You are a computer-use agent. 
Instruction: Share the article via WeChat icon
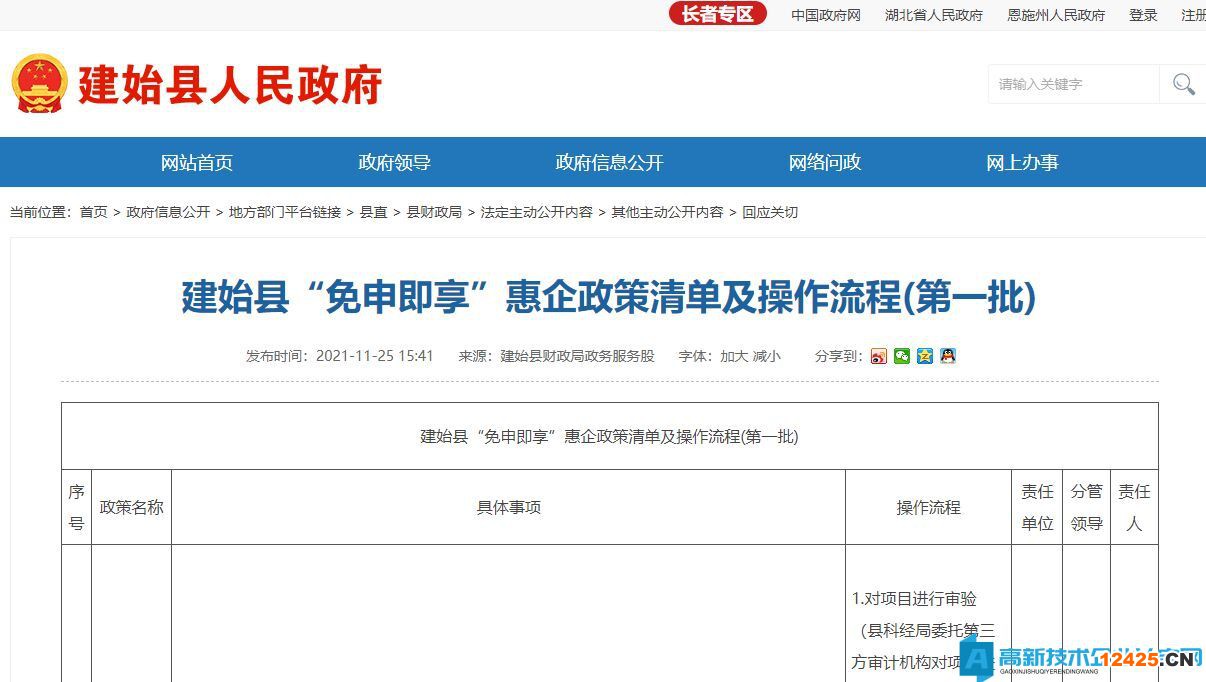tap(901, 356)
